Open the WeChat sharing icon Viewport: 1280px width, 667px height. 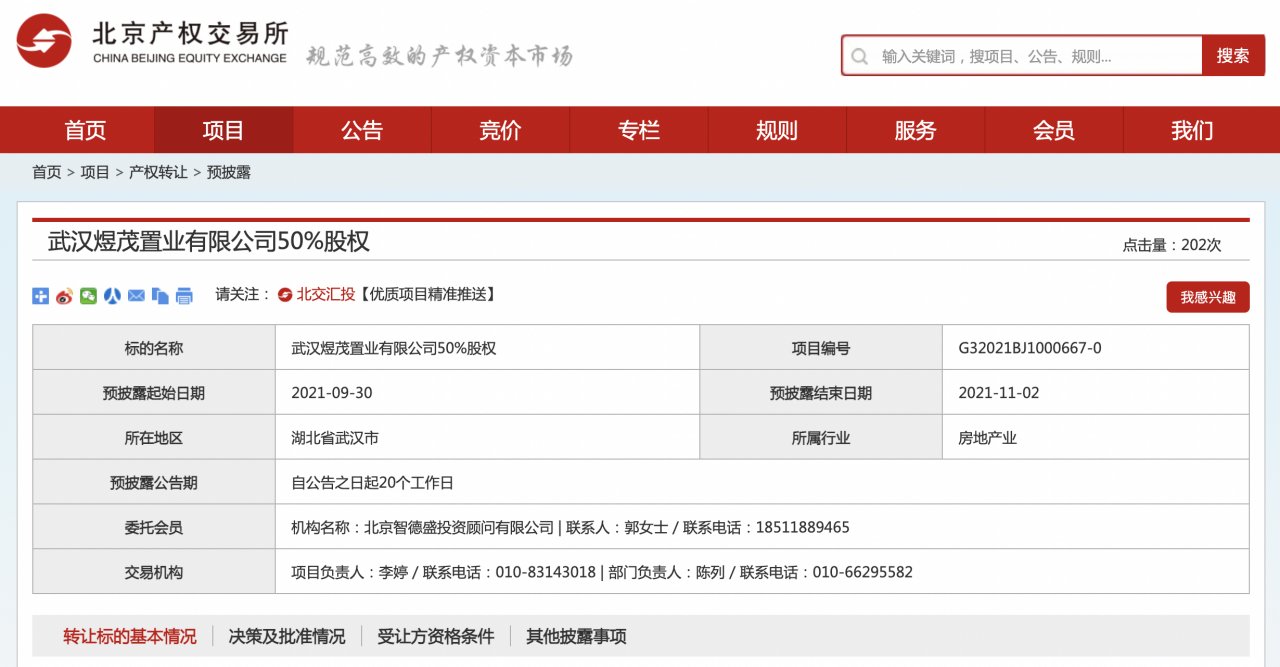88,295
